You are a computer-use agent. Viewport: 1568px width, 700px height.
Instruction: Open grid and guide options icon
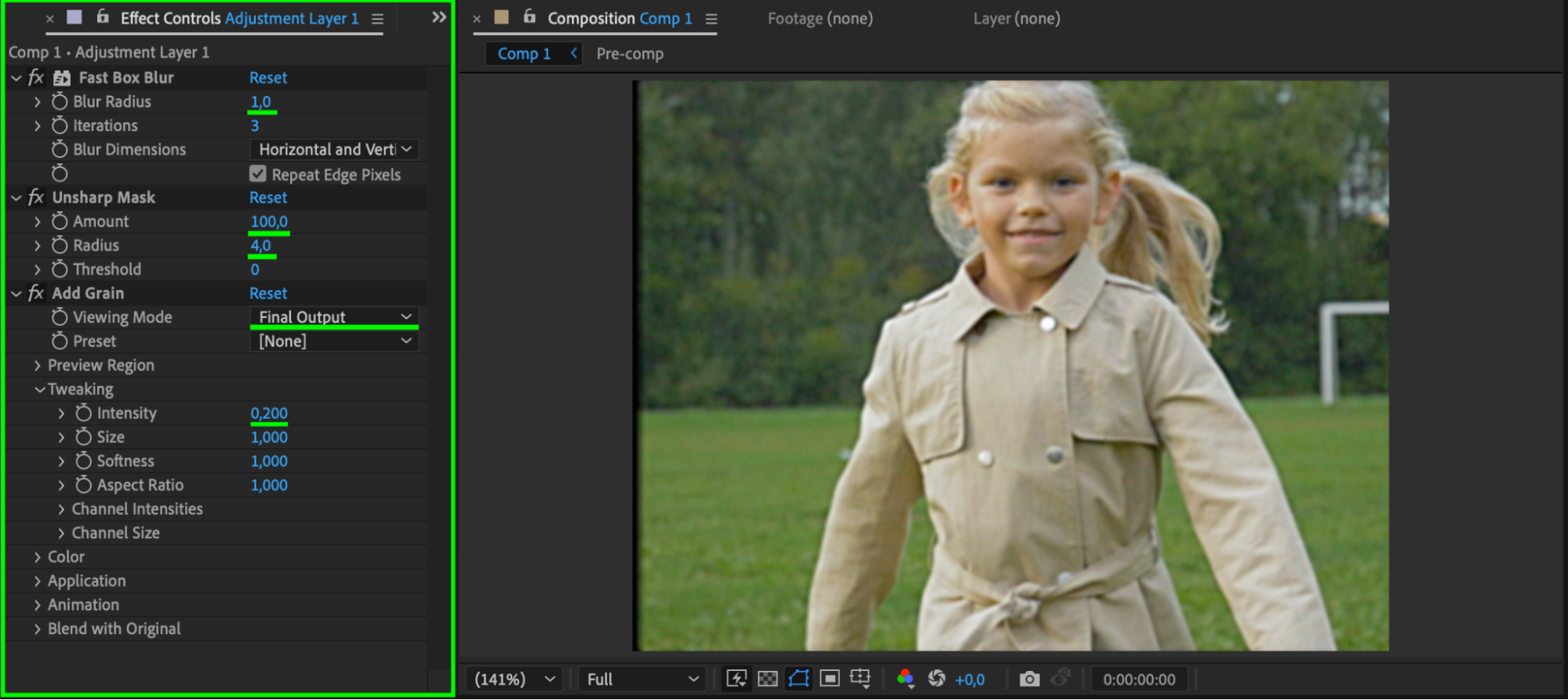pyautogui.click(x=860, y=679)
